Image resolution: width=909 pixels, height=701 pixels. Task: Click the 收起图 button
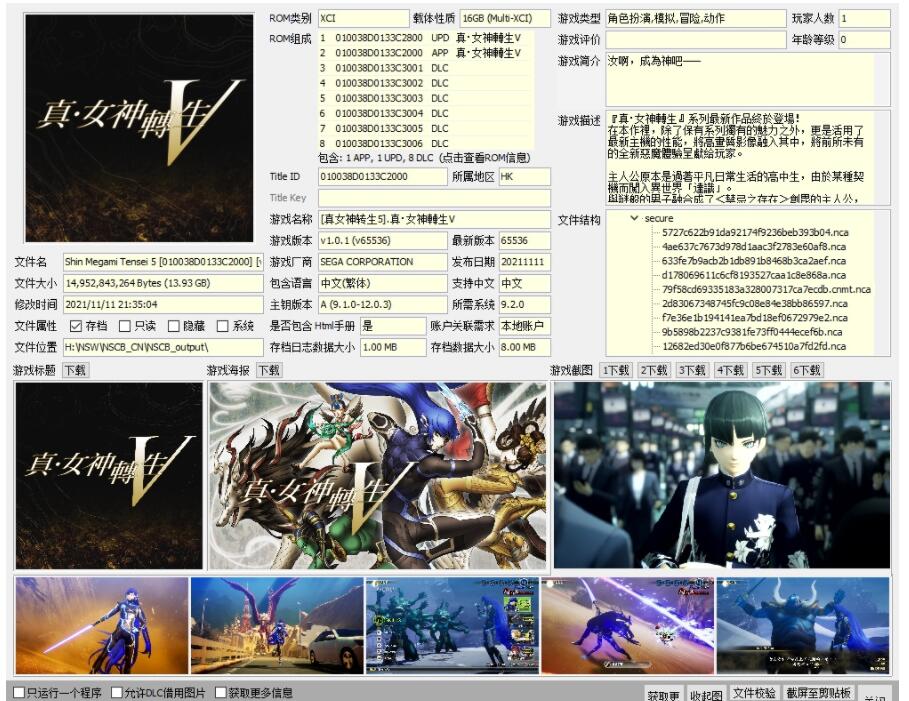tap(706, 694)
